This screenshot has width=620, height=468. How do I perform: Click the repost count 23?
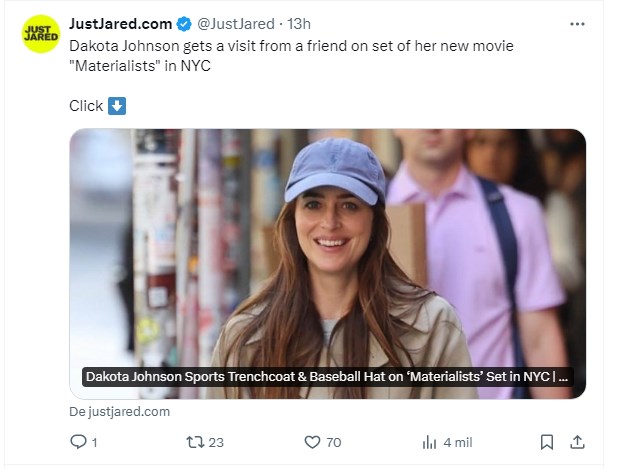(216, 443)
